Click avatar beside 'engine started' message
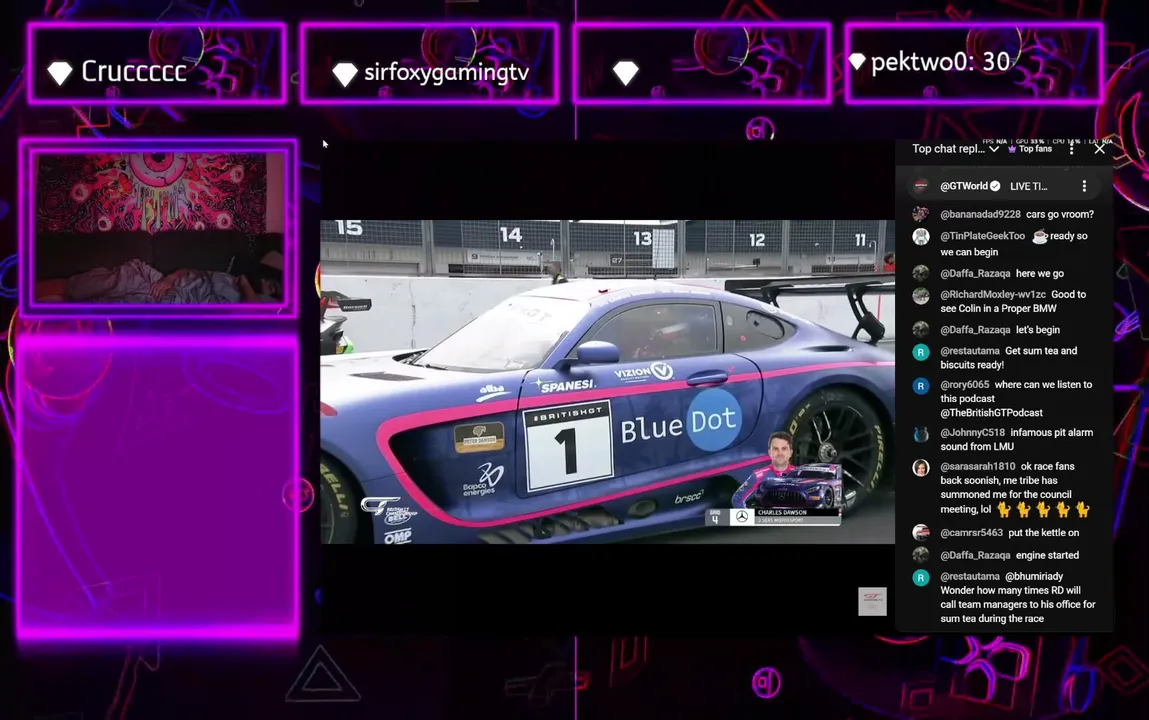This screenshot has width=1149, height=720. pos(921,556)
